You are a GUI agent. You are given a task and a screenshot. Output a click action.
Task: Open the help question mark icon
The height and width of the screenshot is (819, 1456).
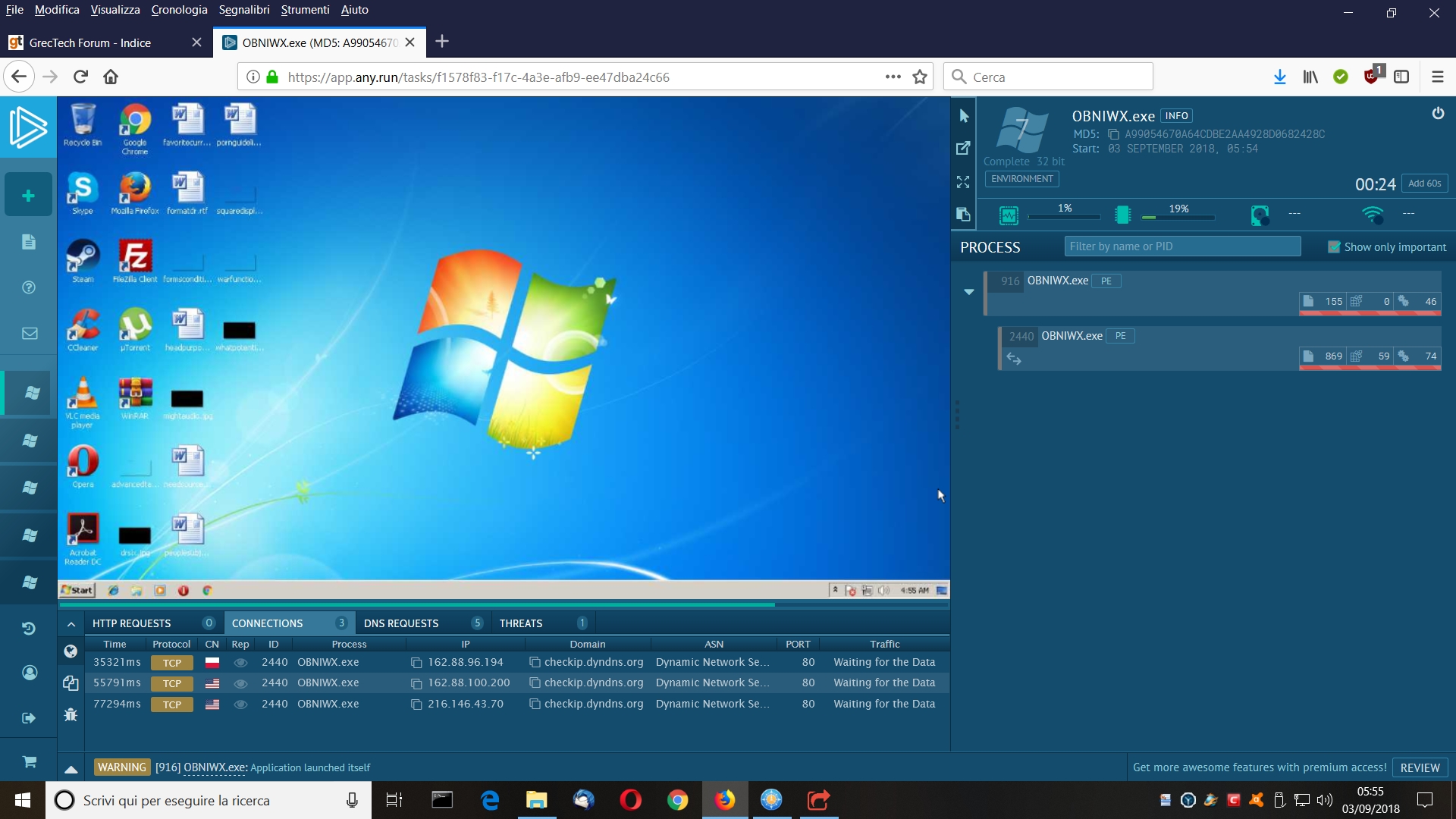point(29,287)
